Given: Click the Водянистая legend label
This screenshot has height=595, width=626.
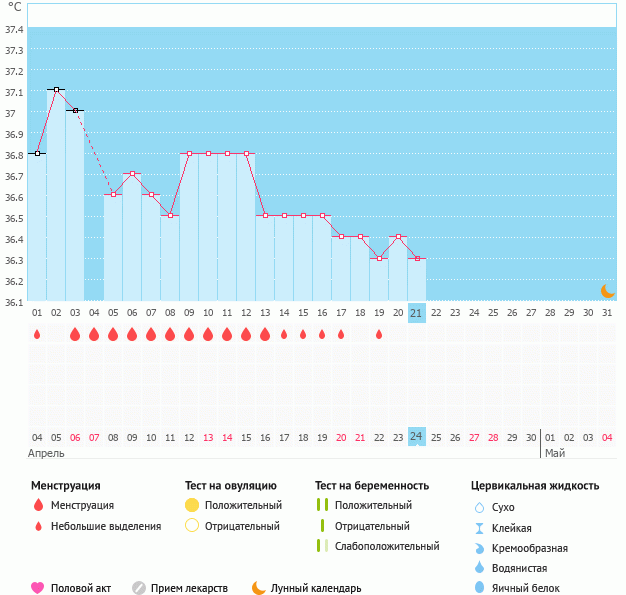Looking at the screenshot, I should coord(520,568).
